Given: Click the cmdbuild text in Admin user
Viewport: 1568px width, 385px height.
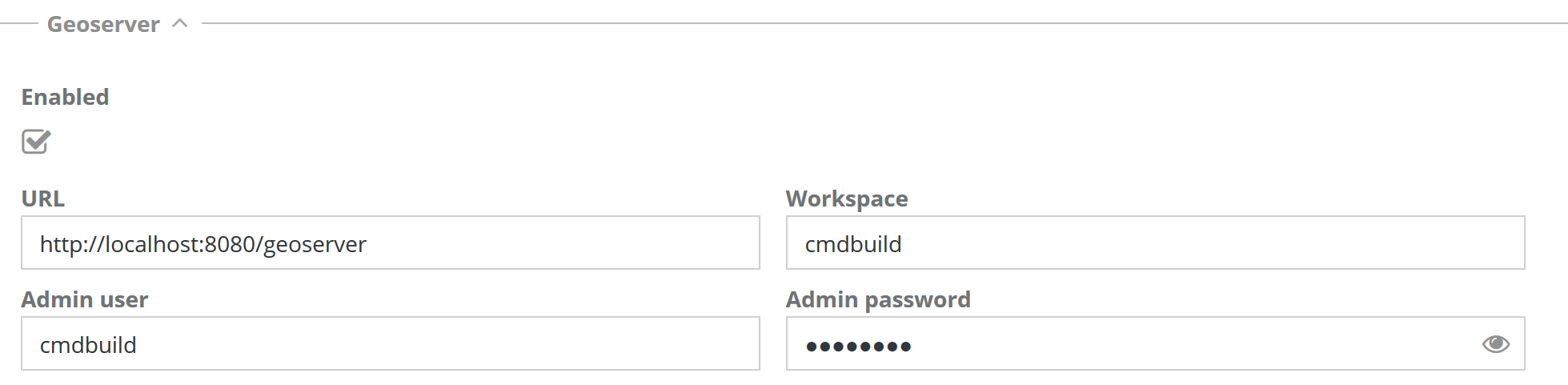Looking at the screenshot, I should (x=88, y=345).
